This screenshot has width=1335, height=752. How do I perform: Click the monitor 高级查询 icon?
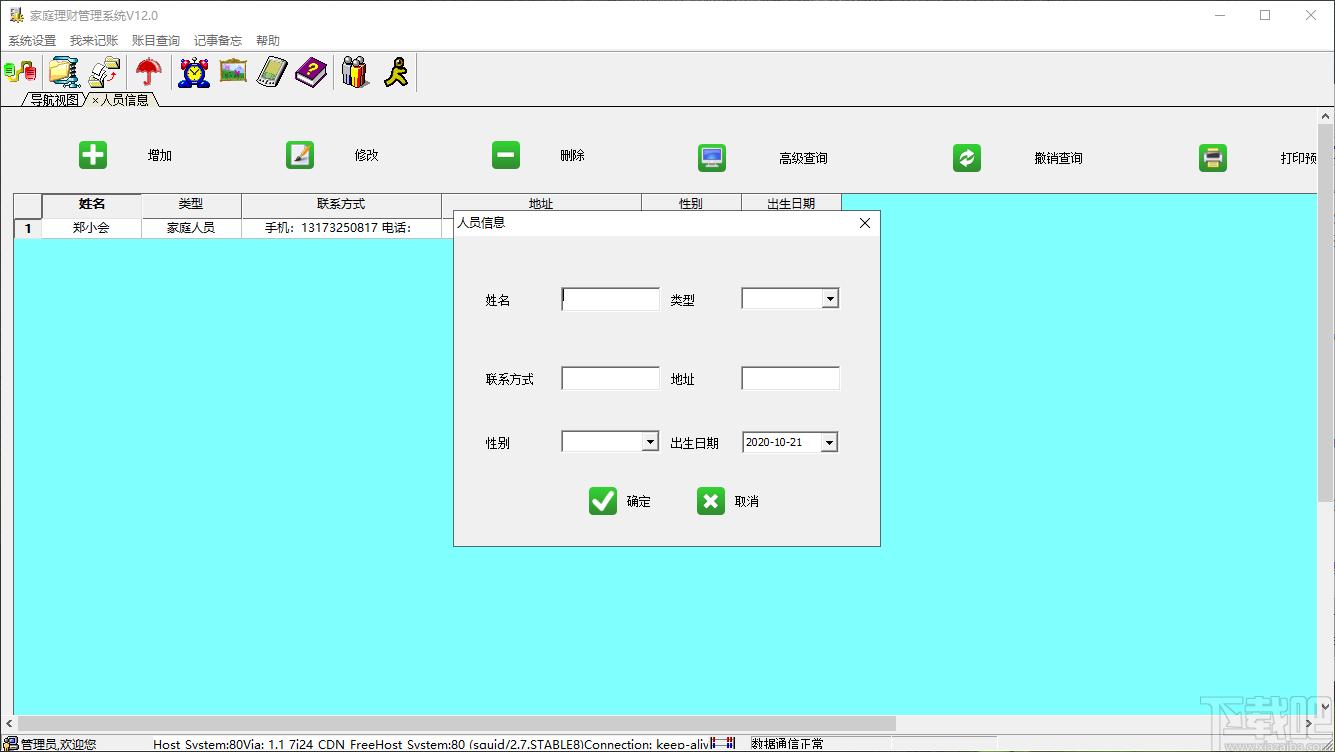pos(712,158)
